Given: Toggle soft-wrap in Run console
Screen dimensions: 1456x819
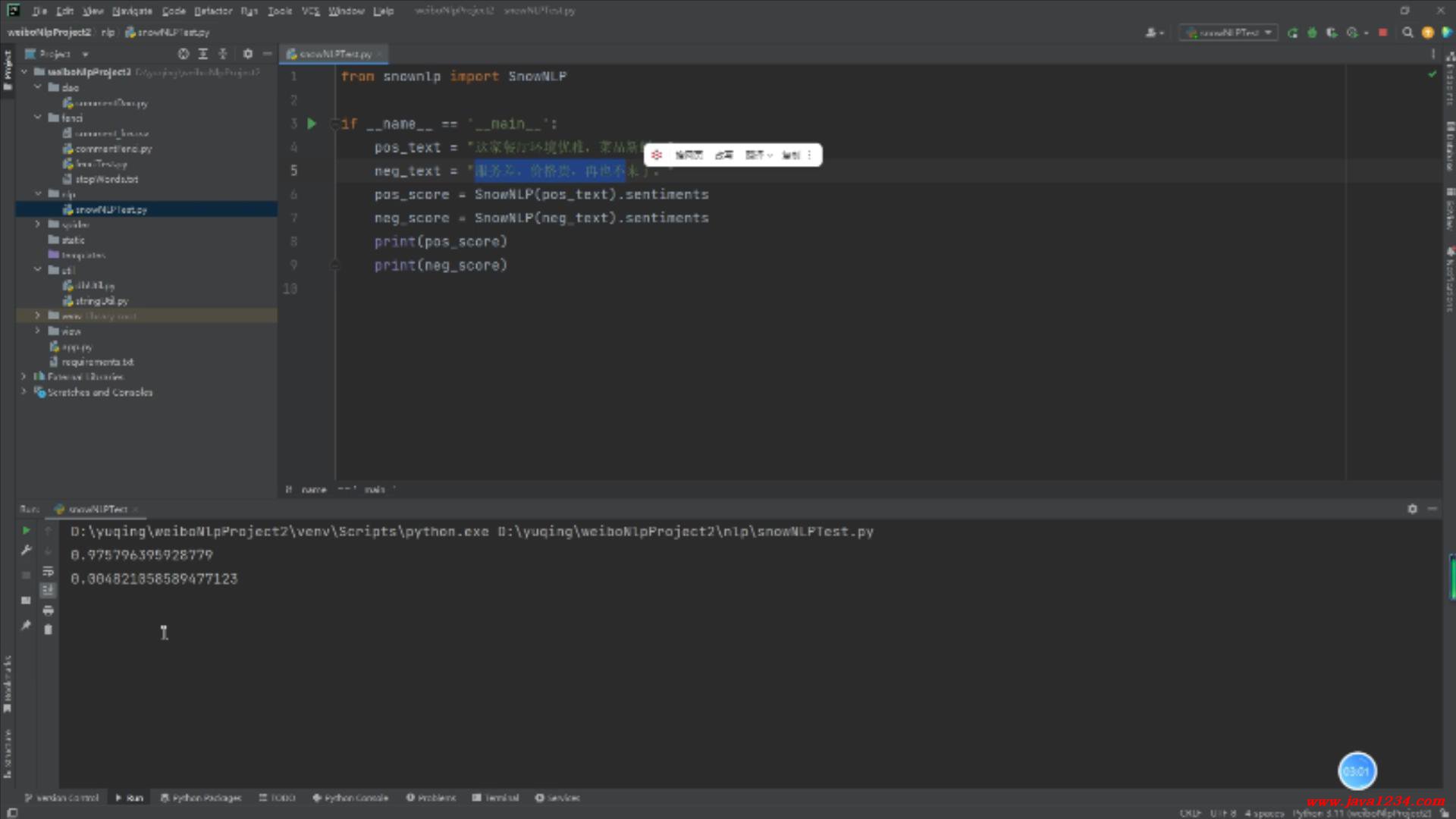Looking at the screenshot, I should (48, 571).
